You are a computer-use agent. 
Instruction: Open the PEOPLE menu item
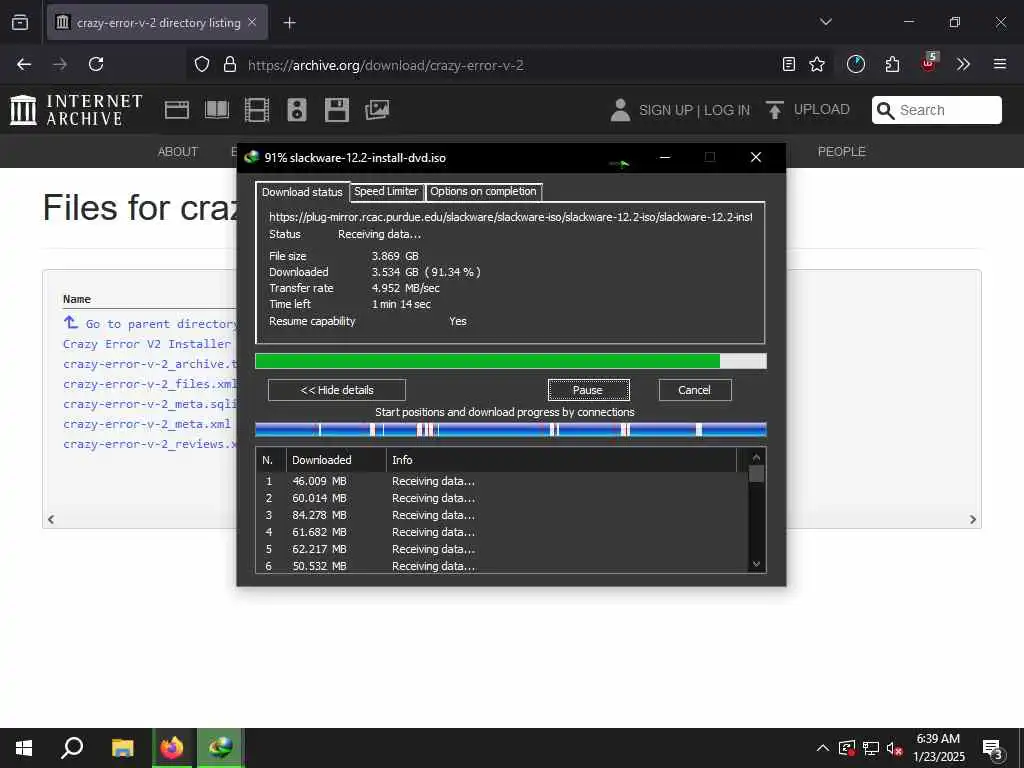(x=842, y=152)
